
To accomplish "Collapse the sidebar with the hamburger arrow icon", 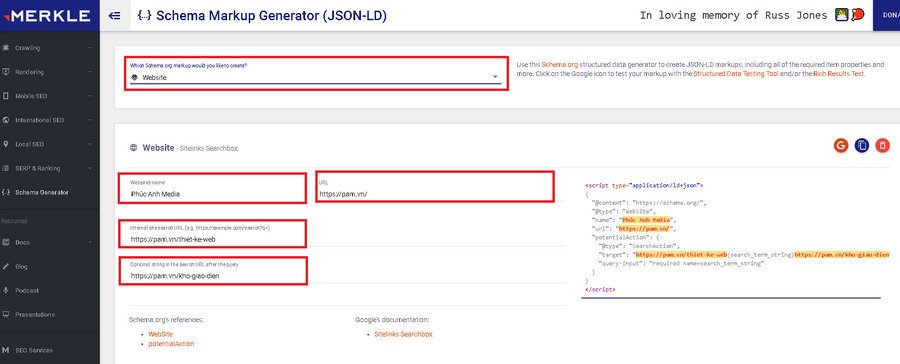I will point(114,16).
